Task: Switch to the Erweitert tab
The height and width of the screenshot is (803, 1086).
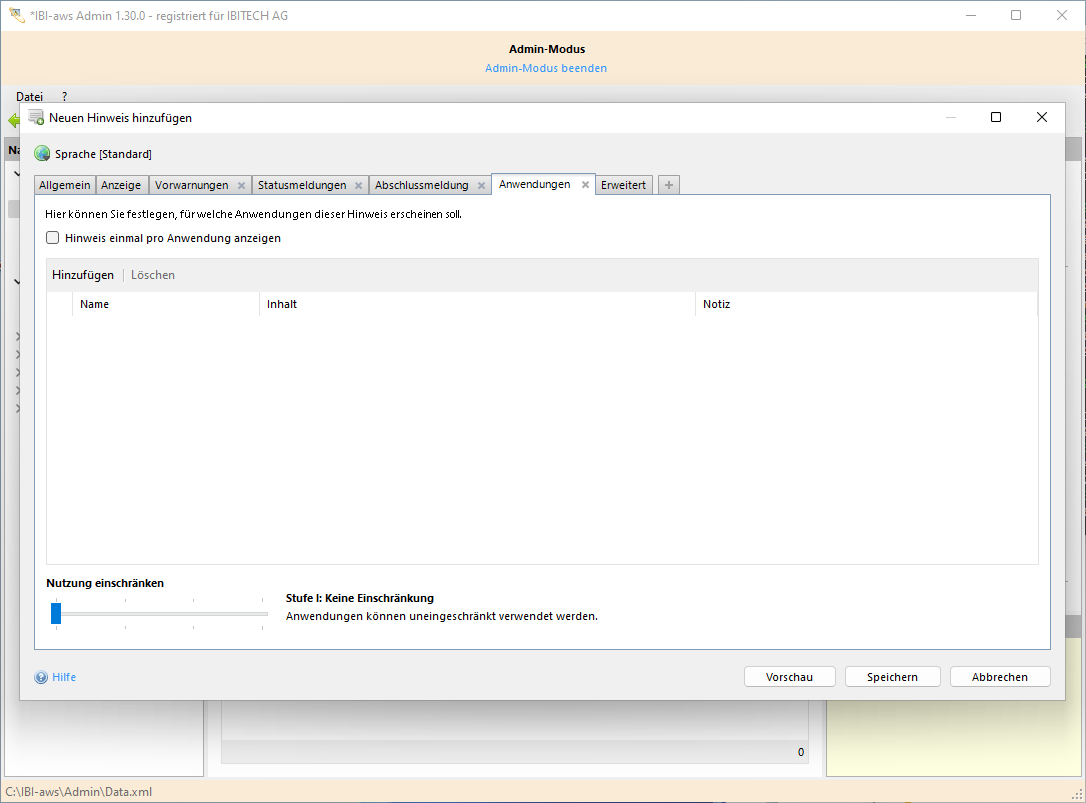Action: 624,185
